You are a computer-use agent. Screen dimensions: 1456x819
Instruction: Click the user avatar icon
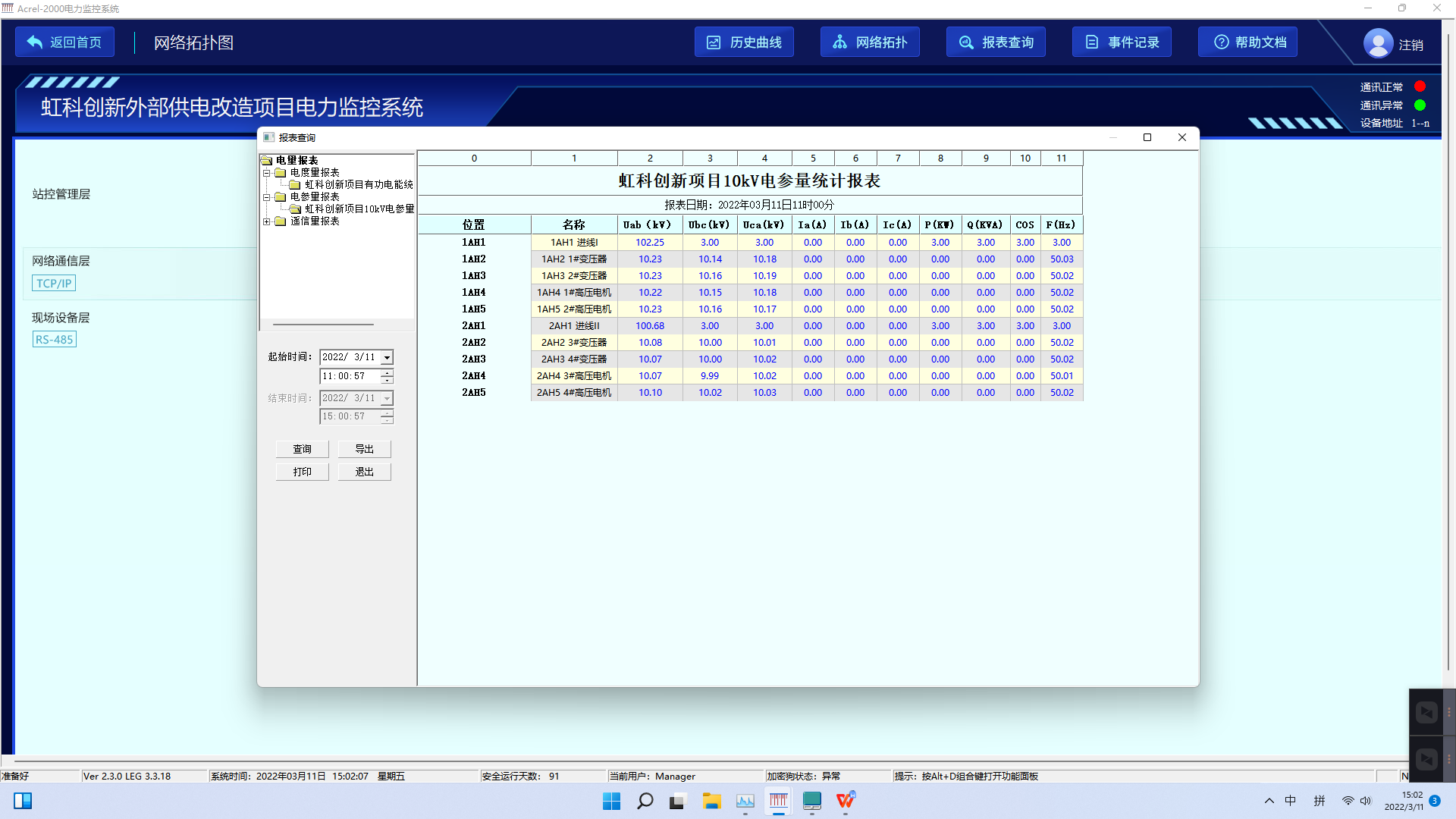tap(1378, 43)
